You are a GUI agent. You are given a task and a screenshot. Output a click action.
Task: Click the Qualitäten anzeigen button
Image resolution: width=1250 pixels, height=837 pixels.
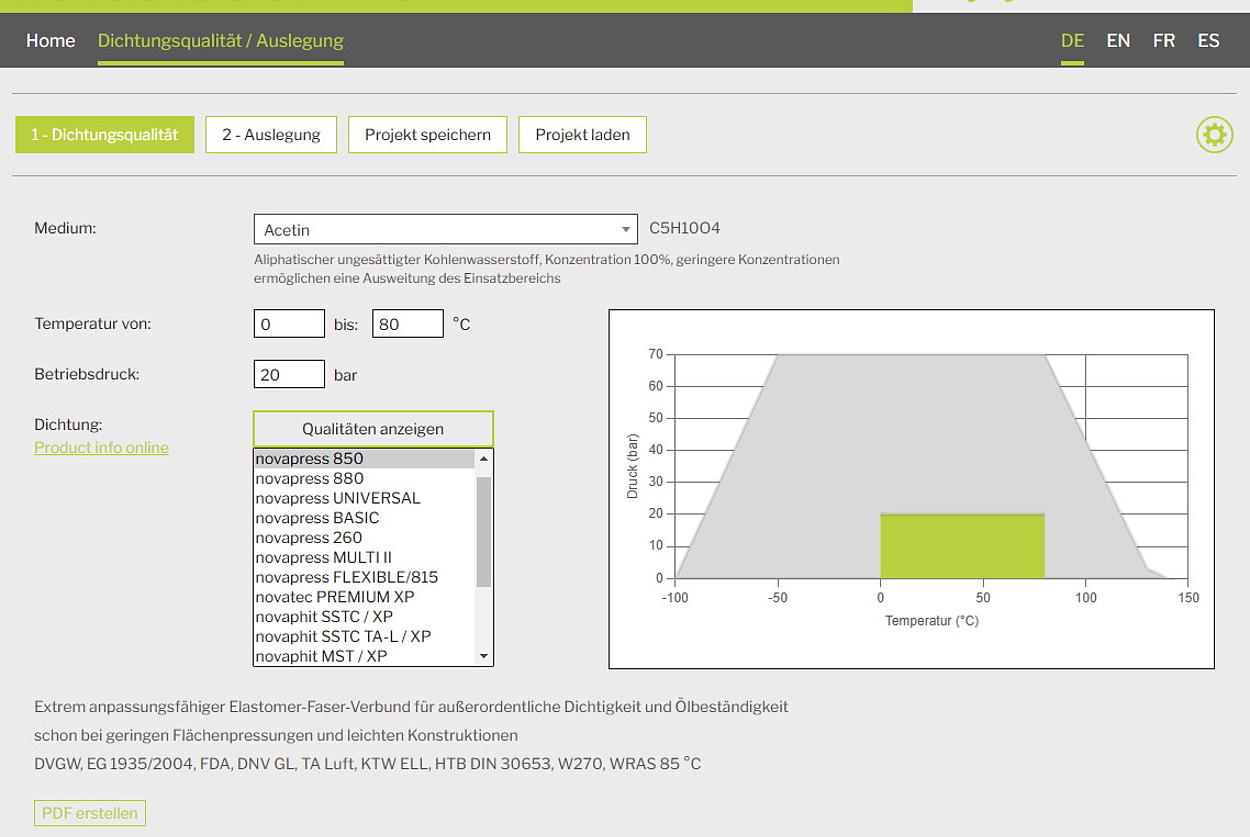(373, 429)
